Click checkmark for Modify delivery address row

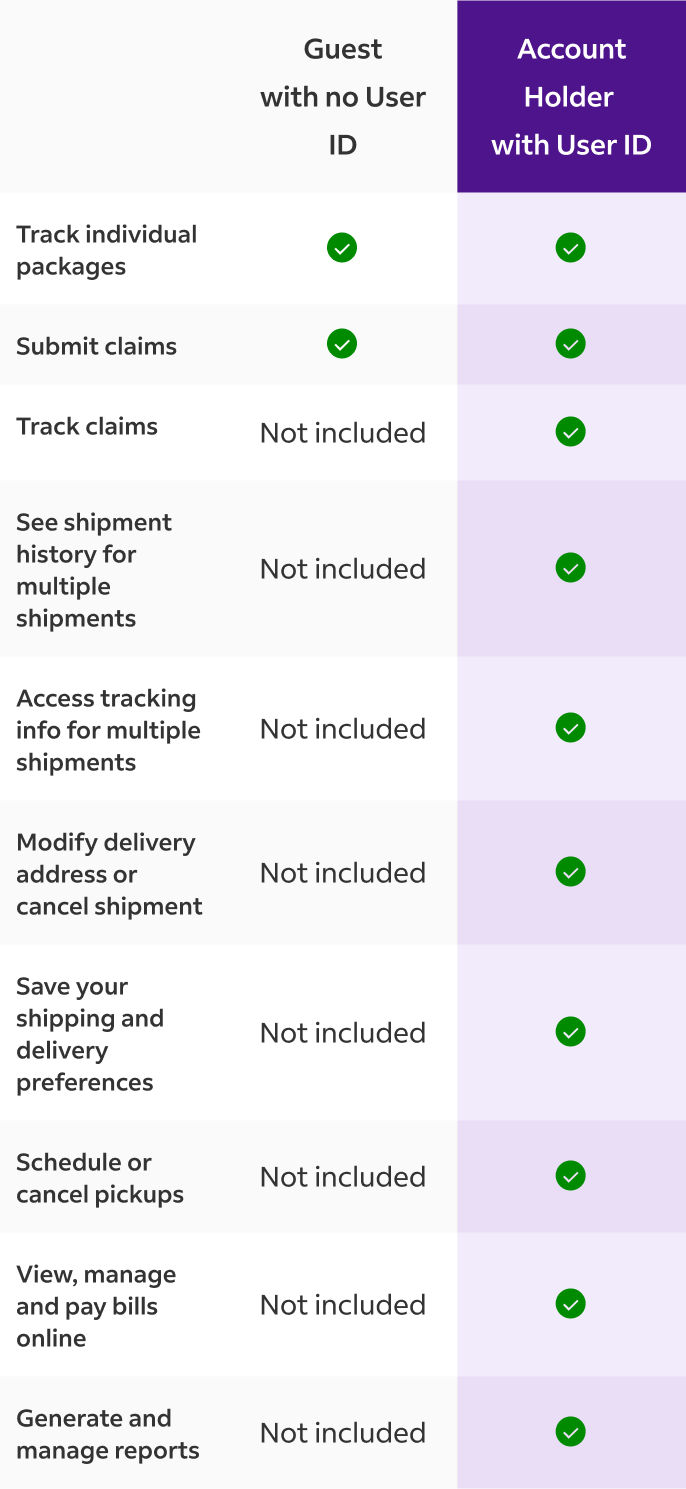coord(571,872)
